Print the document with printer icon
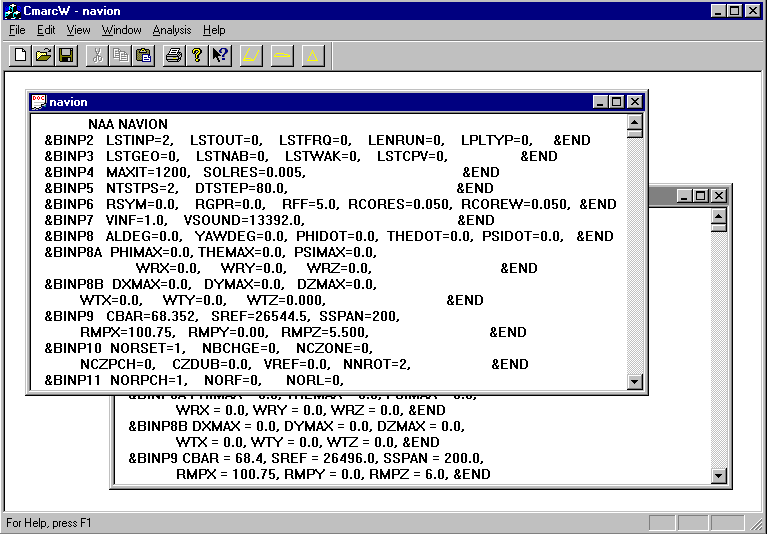This screenshot has height=534, width=767. pyautogui.click(x=174, y=55)
